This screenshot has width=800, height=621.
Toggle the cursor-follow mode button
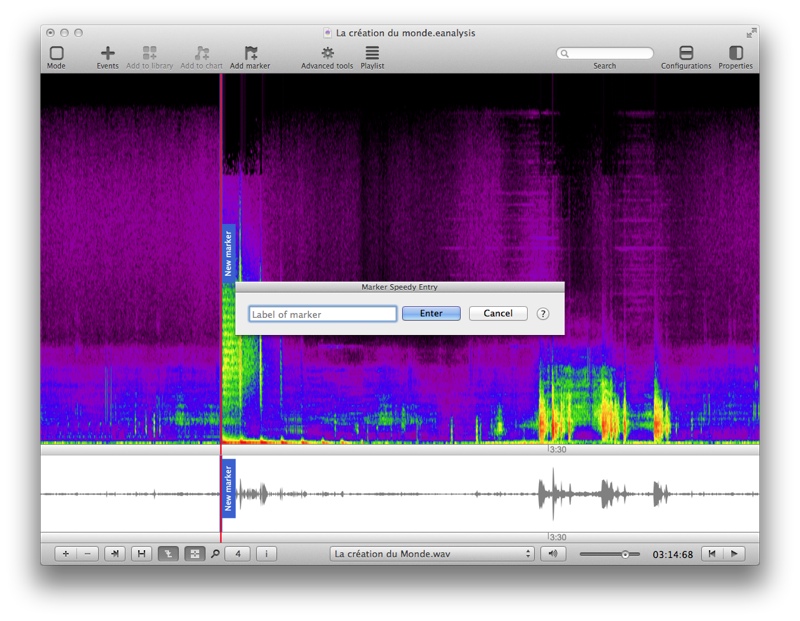point(168,554)
